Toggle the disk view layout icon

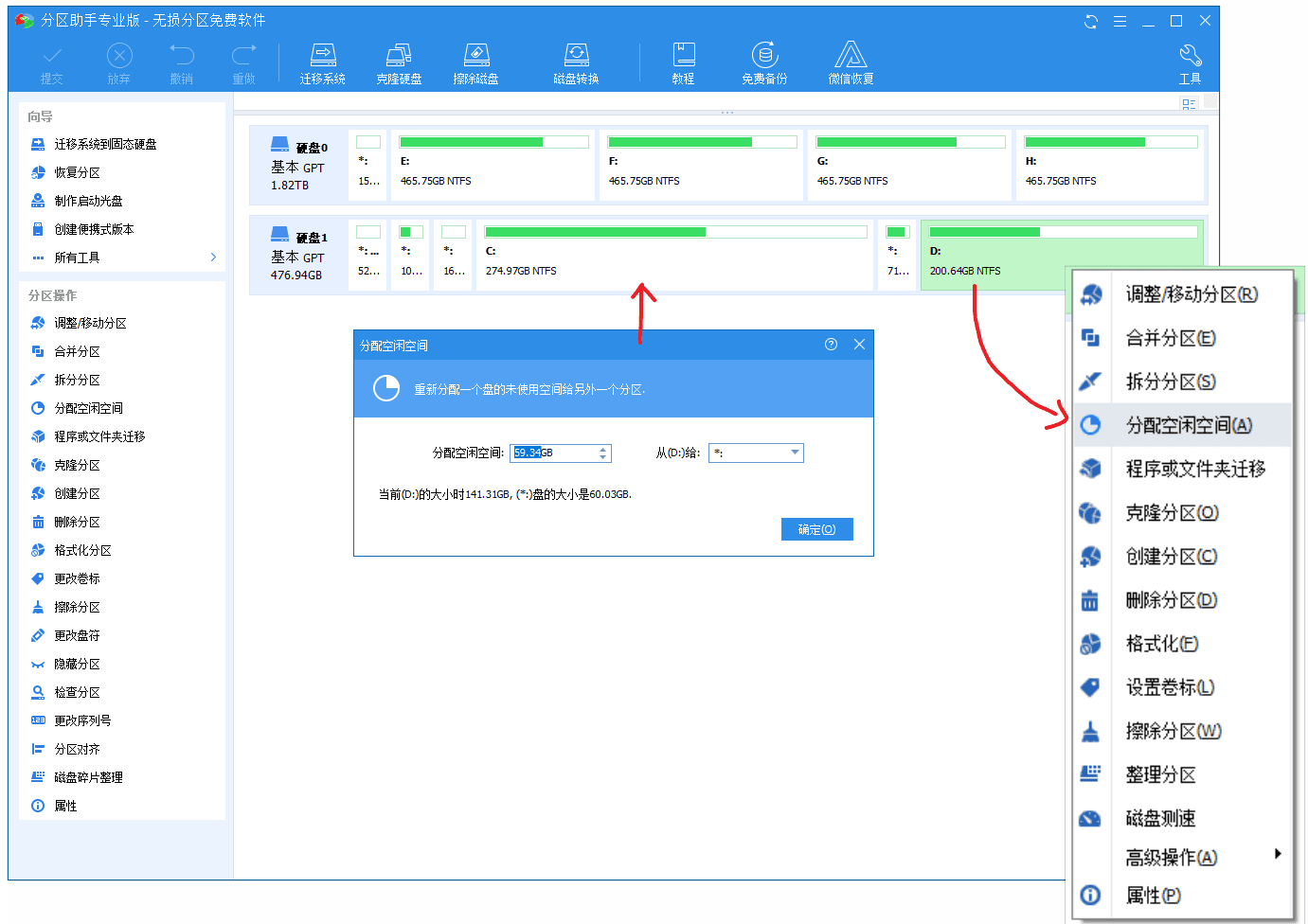tap(1189, 103)
